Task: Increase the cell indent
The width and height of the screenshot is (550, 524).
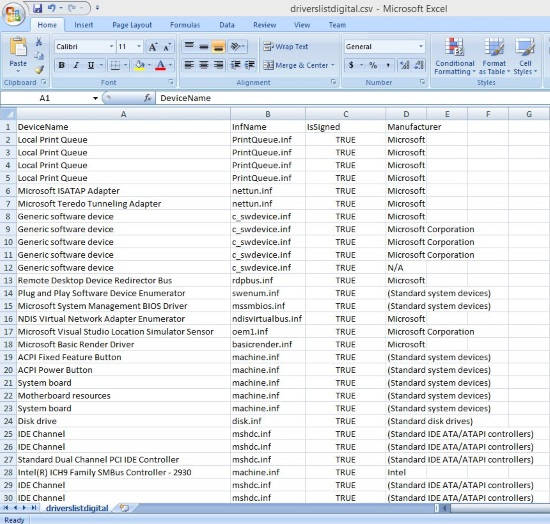Action: point(250,65)
